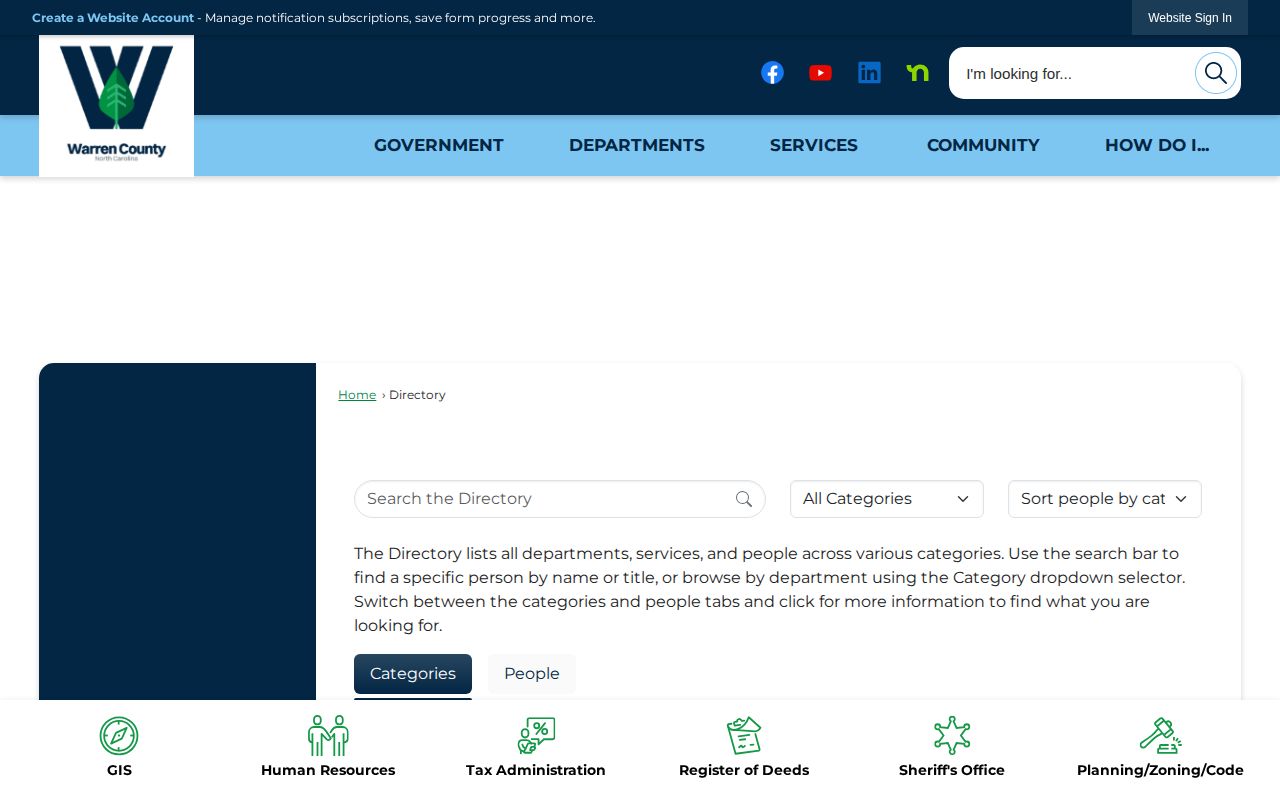
Task: Open the Facebook social icon
Action: [772, 73]
